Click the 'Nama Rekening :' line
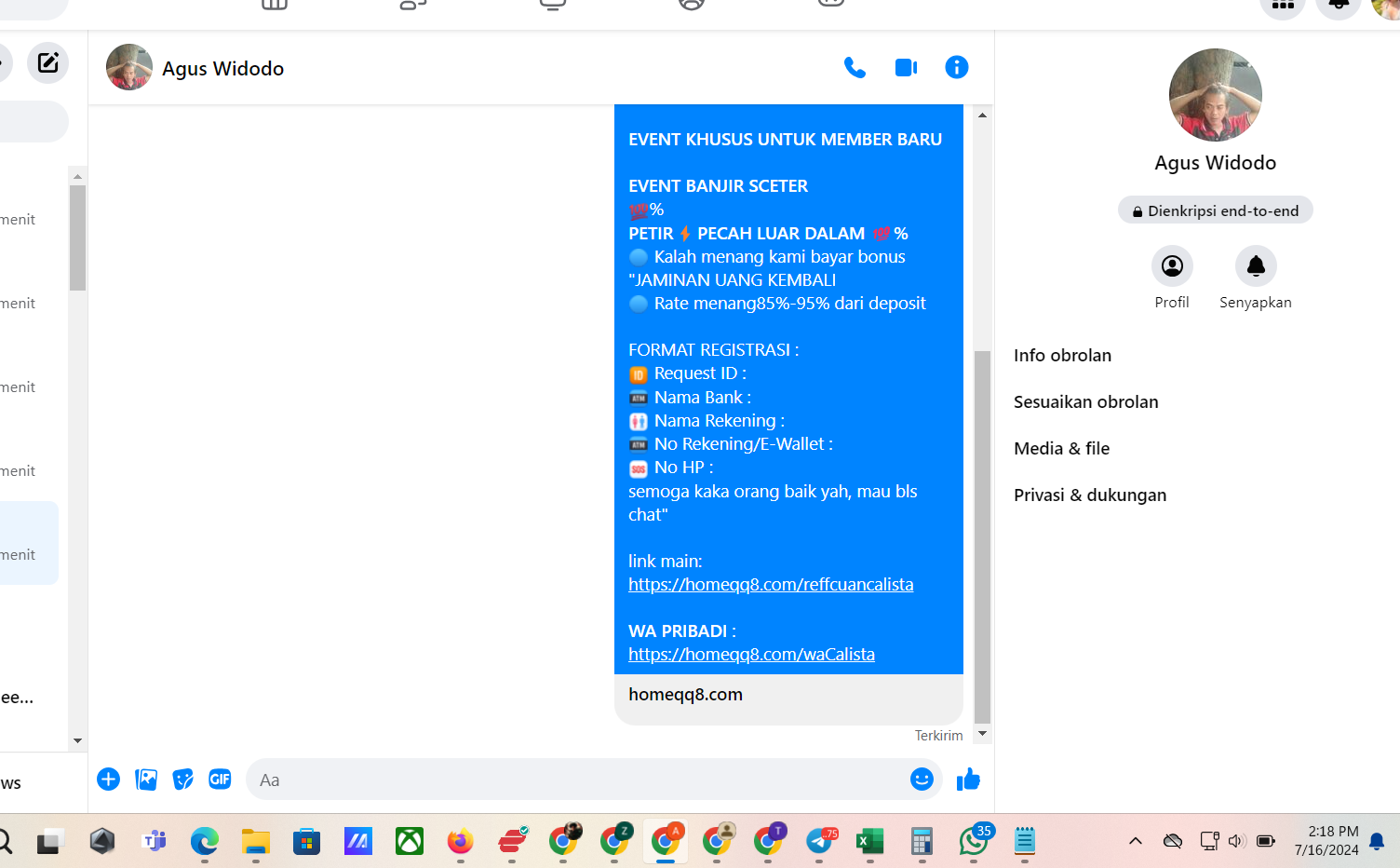 (x=719, y=421)
